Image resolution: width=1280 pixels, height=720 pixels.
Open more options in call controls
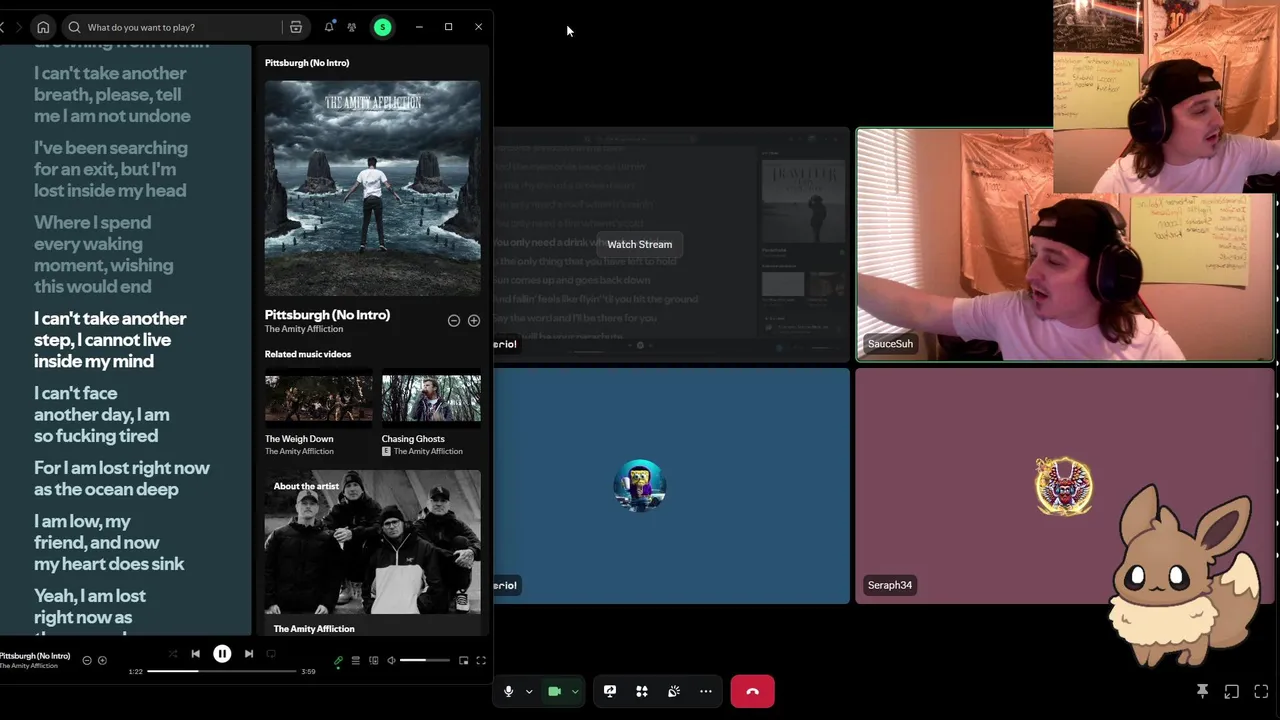coord(706,691)
